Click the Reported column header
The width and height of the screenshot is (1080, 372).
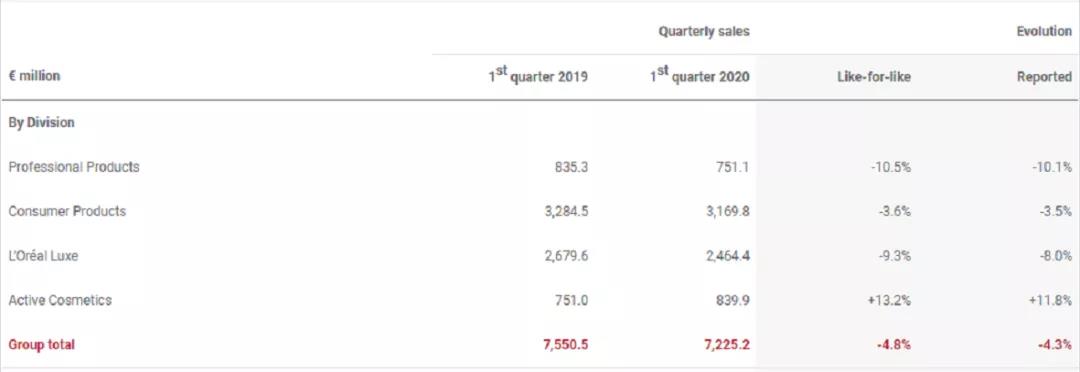1044,77
